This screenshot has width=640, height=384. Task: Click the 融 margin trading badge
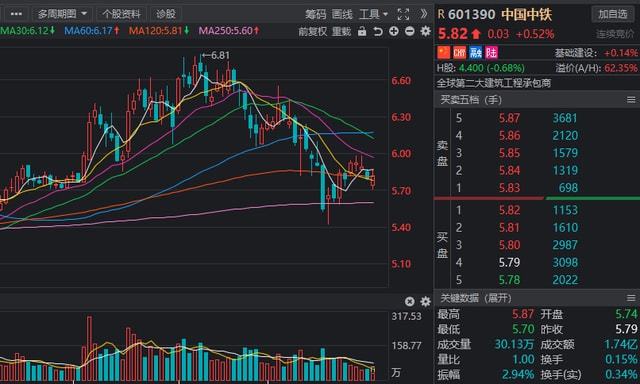click(x=475, y=52)
